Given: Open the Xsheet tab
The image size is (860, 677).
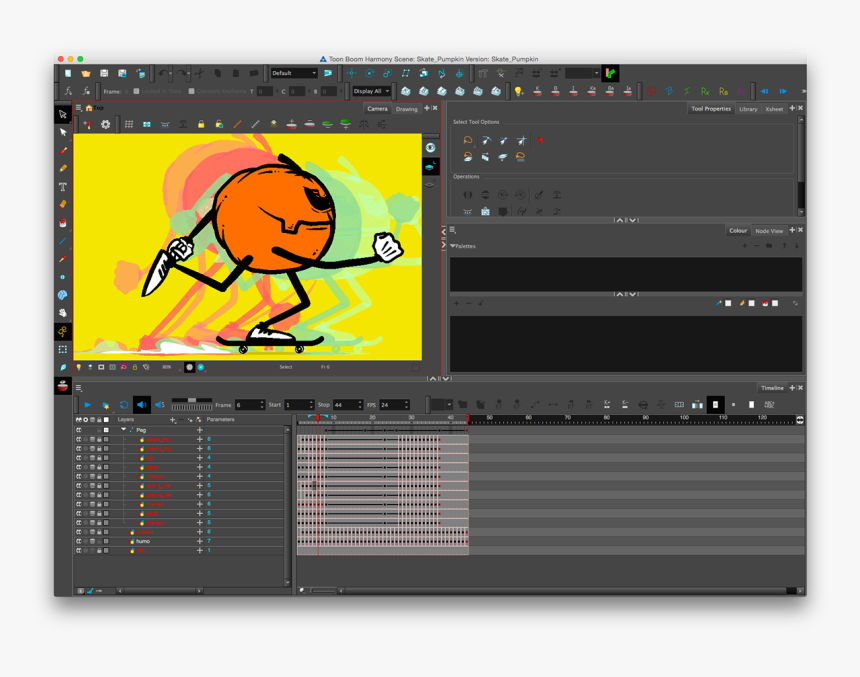Looking at the screenshot, I should tap(774, 109).
